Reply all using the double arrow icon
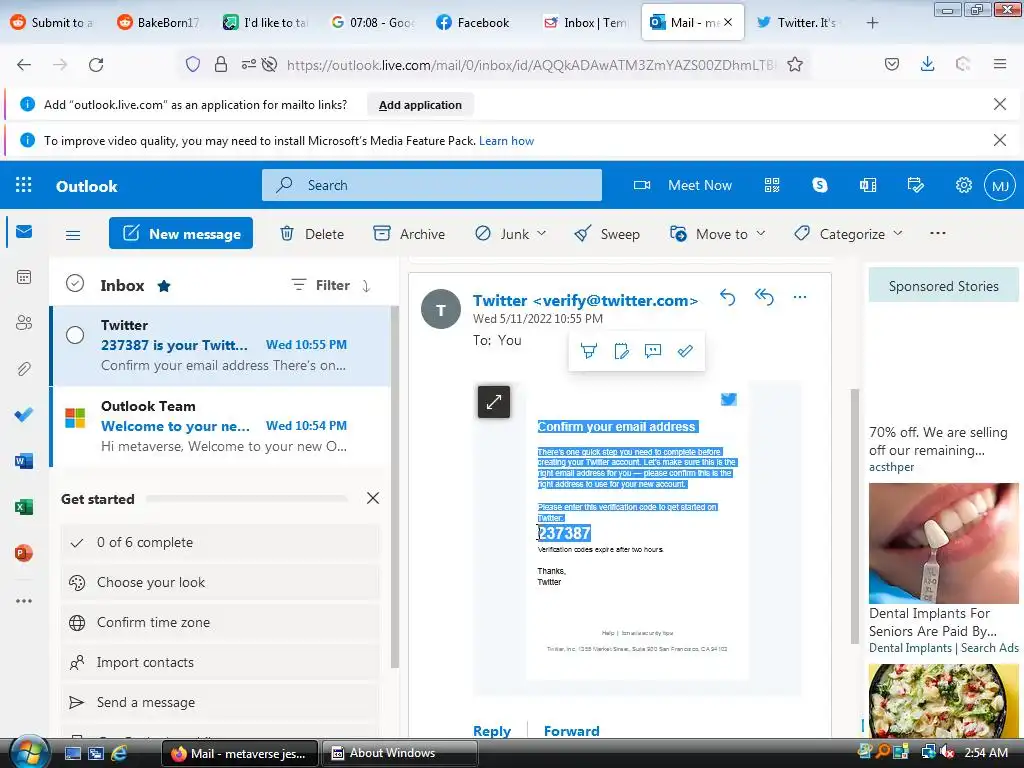Viewport: 1024px width, 768px height. point(764,298)
